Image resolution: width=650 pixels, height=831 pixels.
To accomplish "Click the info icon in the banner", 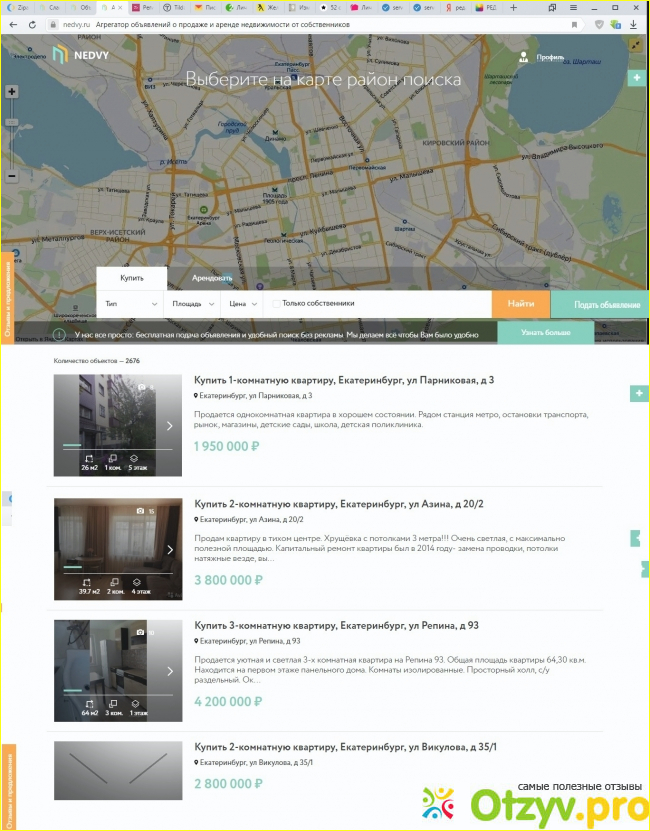I will pos(60,334).
